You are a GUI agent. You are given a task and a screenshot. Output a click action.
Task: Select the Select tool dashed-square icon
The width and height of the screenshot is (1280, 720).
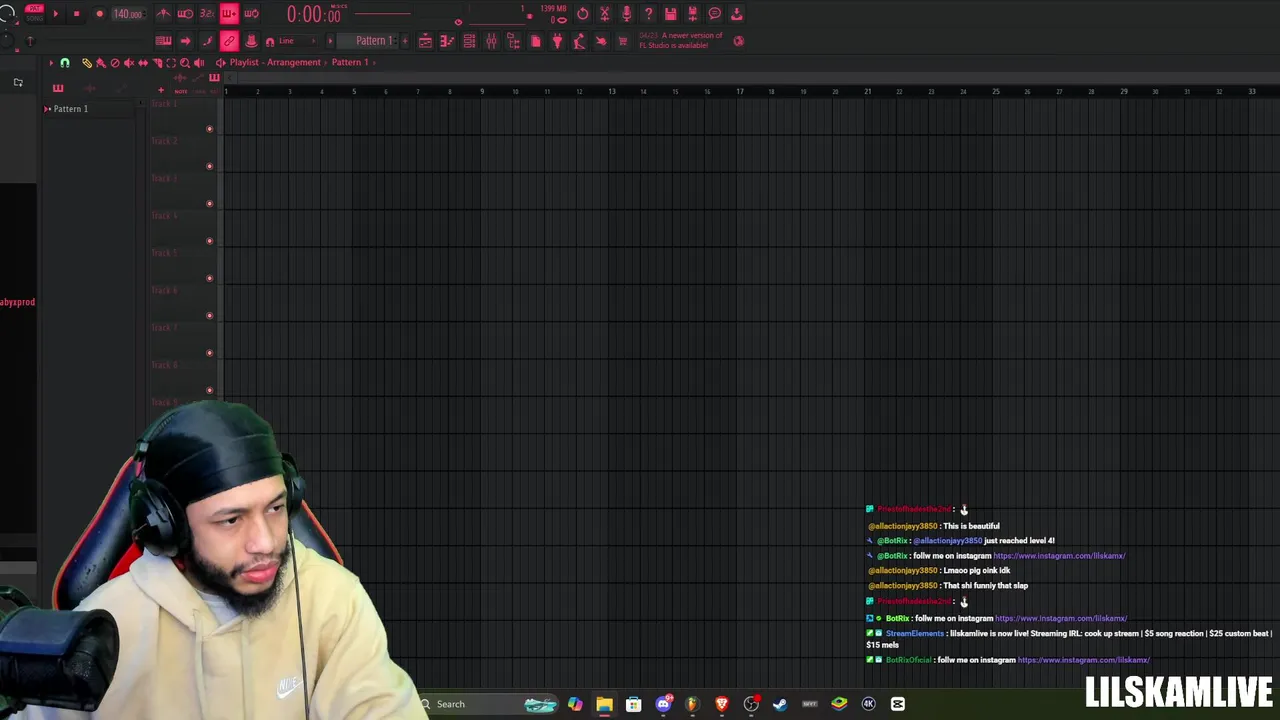(171, 63)
